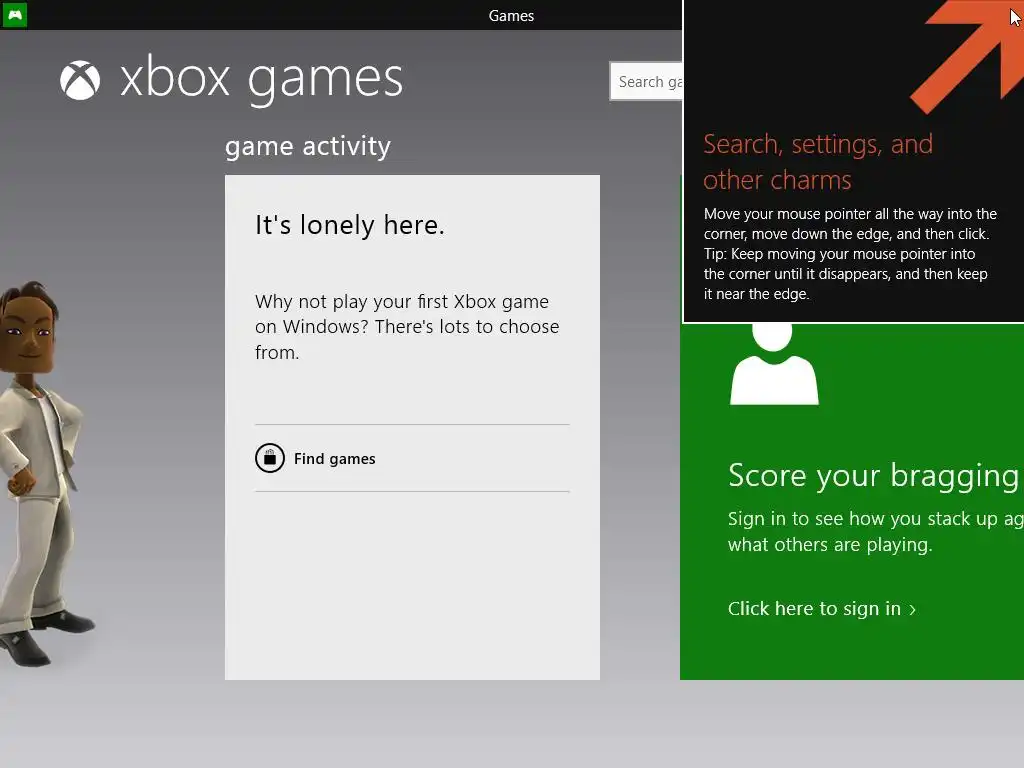Click the 'xbox games' title text
This screenshot has height=768, width=1024.
261,79
